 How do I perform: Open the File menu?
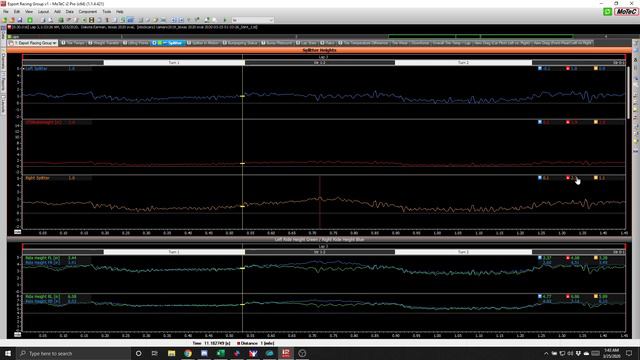[x=6, y=11]
